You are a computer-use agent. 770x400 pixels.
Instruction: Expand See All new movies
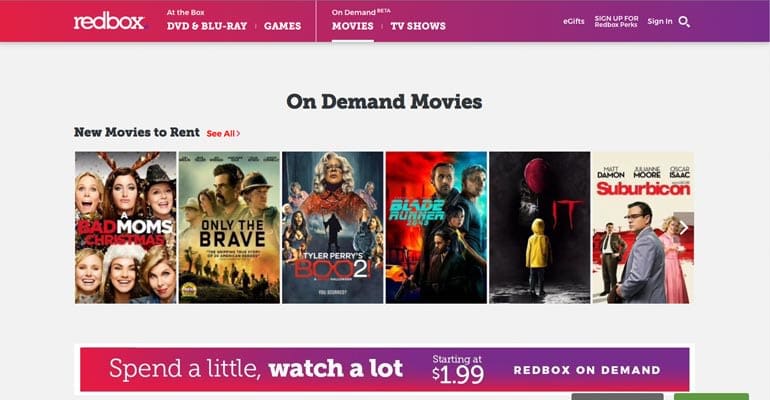223,133
